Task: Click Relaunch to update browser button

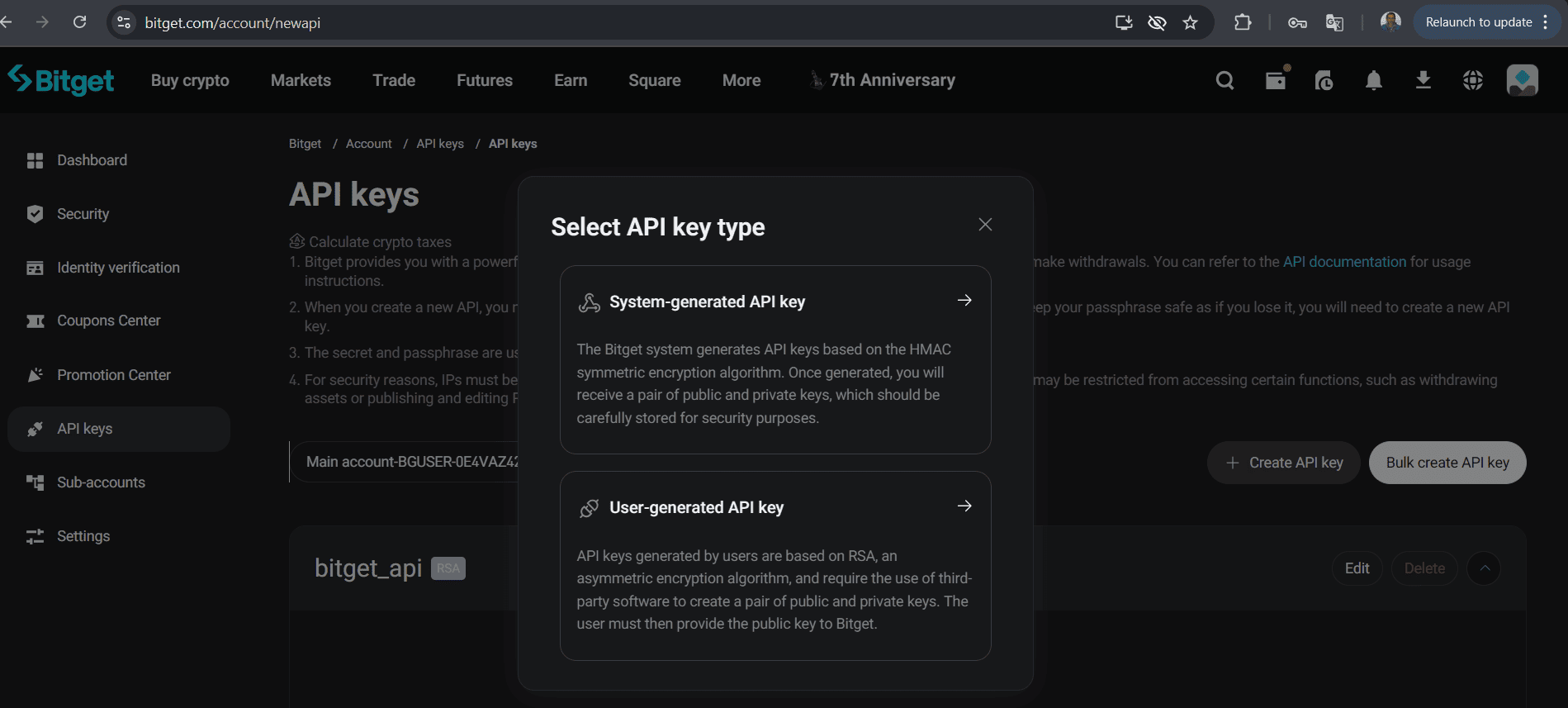Action: (x=1487, y=22)
